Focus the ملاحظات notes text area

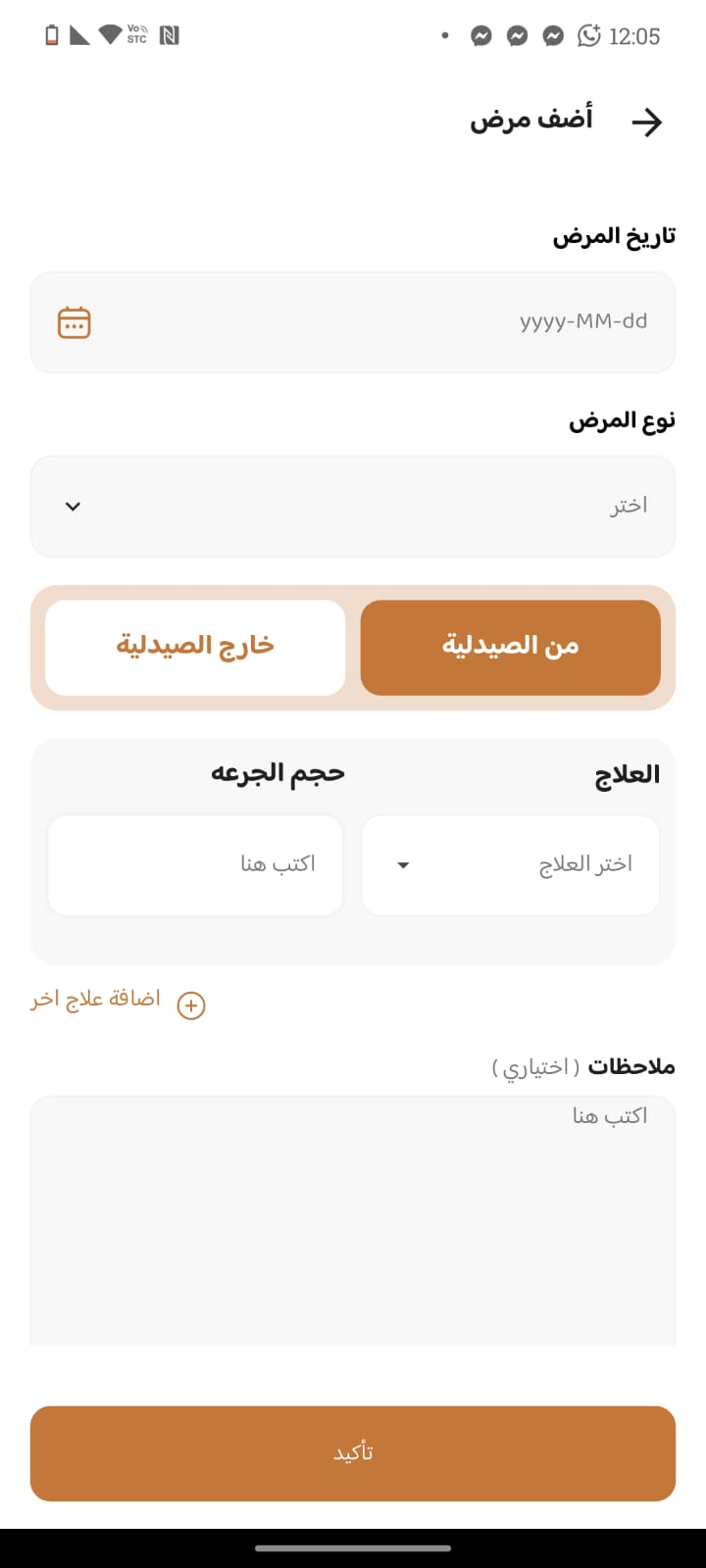tap(353, 1220)
